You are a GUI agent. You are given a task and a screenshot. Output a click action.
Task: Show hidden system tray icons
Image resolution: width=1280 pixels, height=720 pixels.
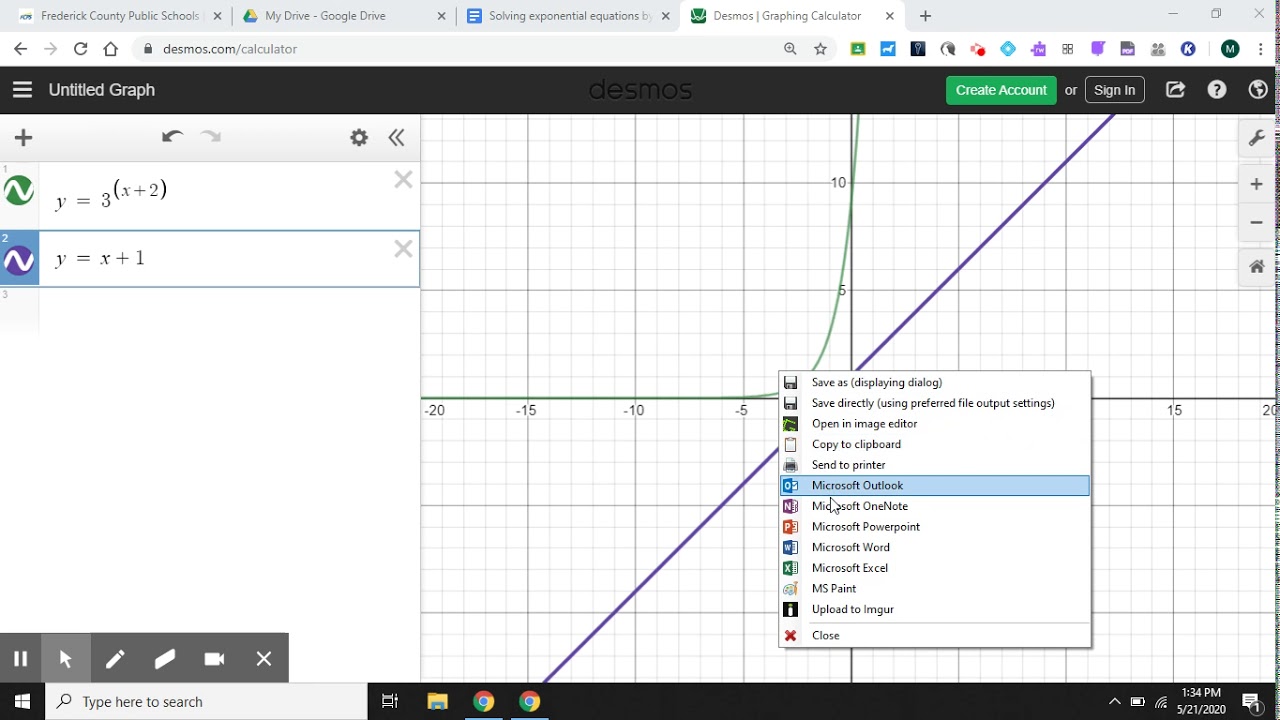tap(1114, 702)
